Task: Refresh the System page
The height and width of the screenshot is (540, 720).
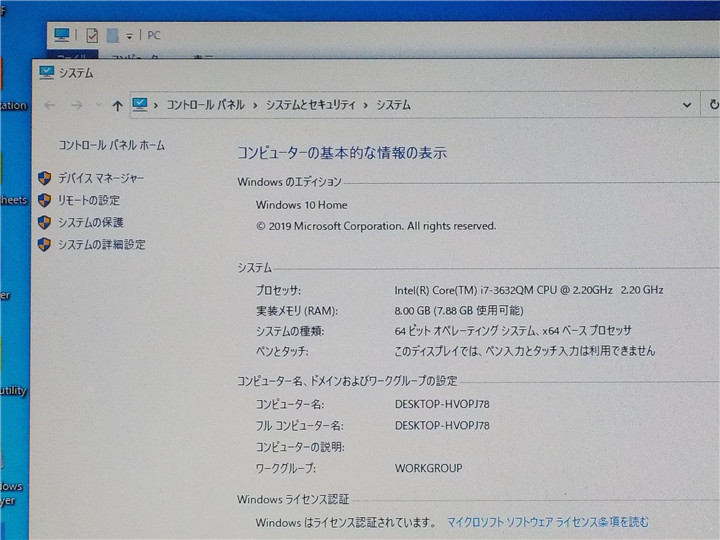Action: (713, 105)
